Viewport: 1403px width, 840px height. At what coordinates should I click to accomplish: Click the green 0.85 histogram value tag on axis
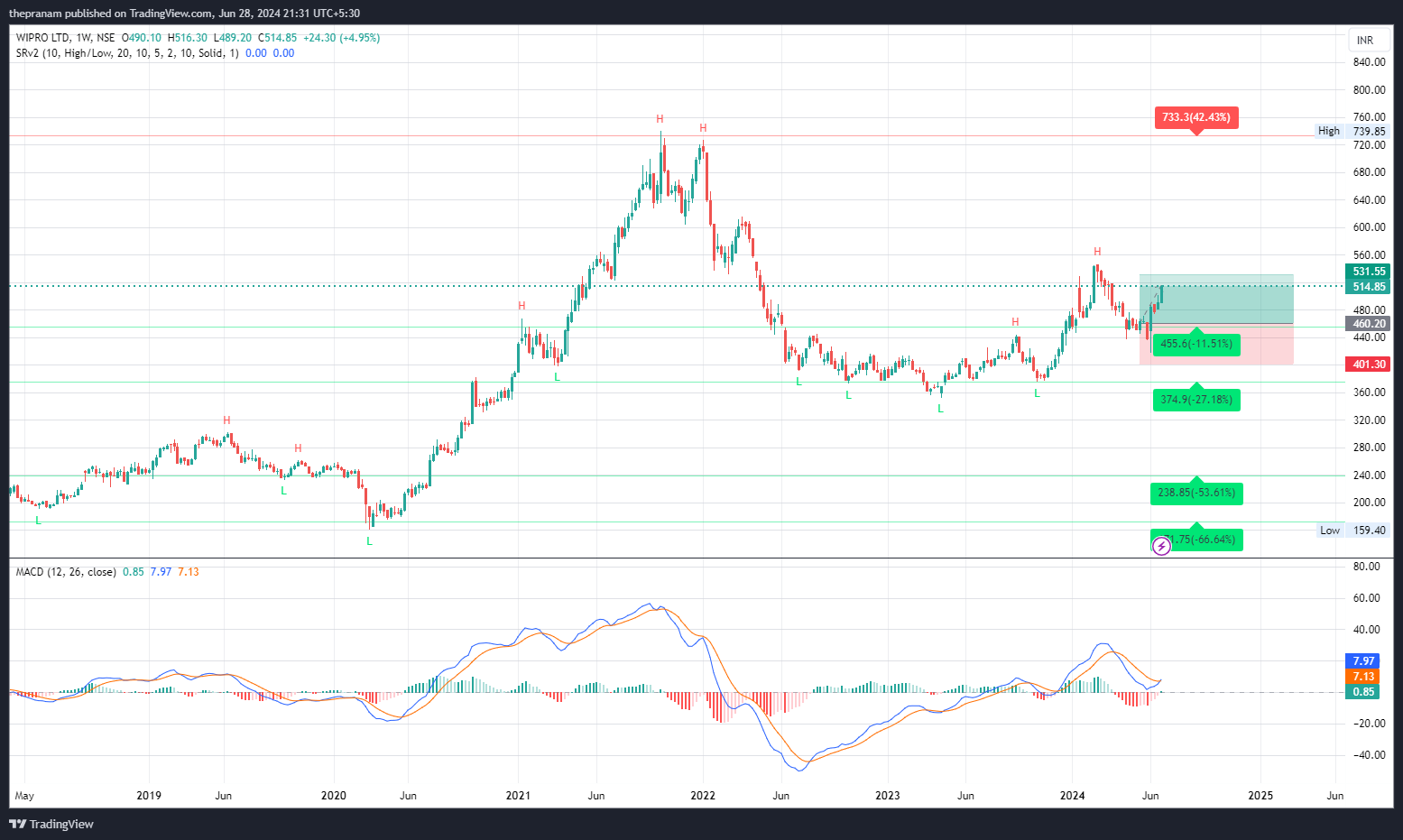(1363, 692)
